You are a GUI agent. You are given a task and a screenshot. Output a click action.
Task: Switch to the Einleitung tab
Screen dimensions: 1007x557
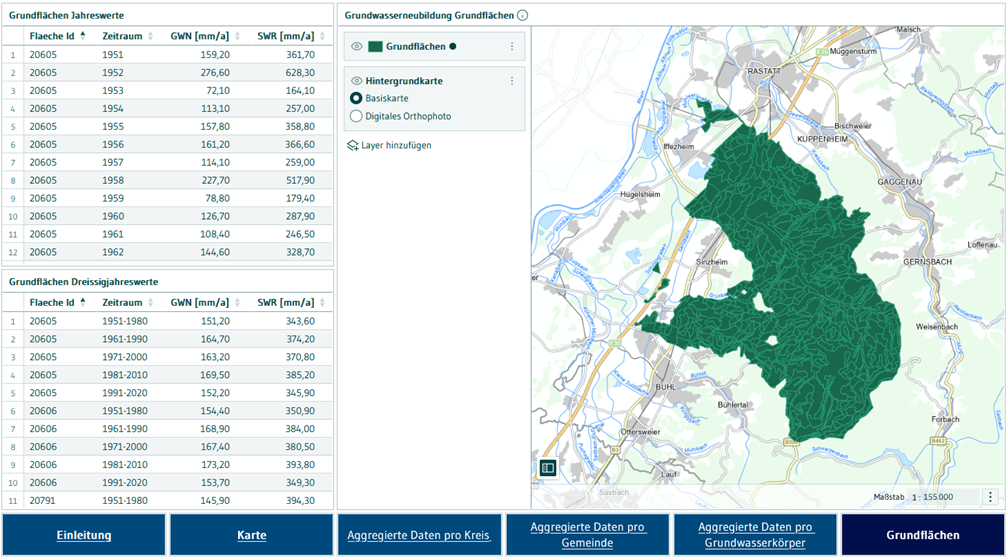point(83,535)
